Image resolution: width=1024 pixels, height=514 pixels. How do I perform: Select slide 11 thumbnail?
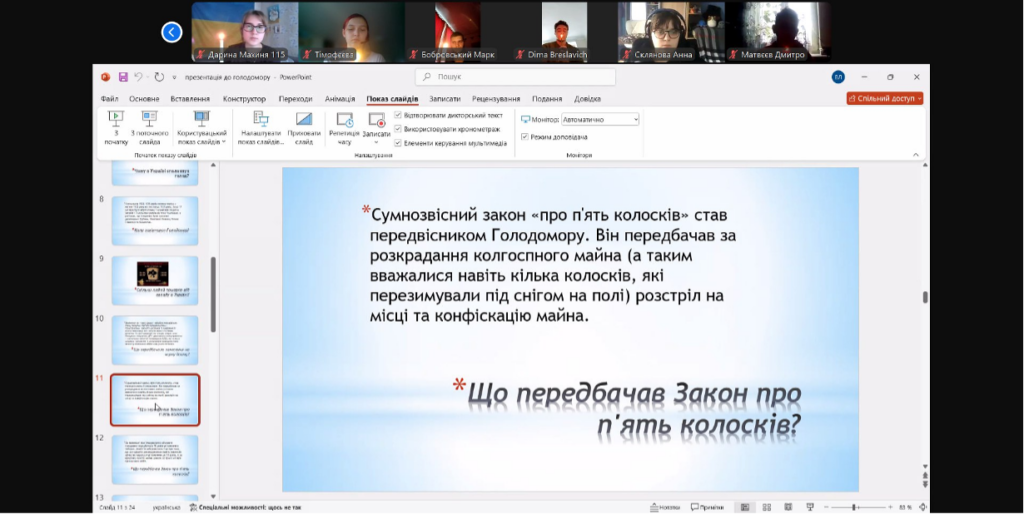[155, 400]
